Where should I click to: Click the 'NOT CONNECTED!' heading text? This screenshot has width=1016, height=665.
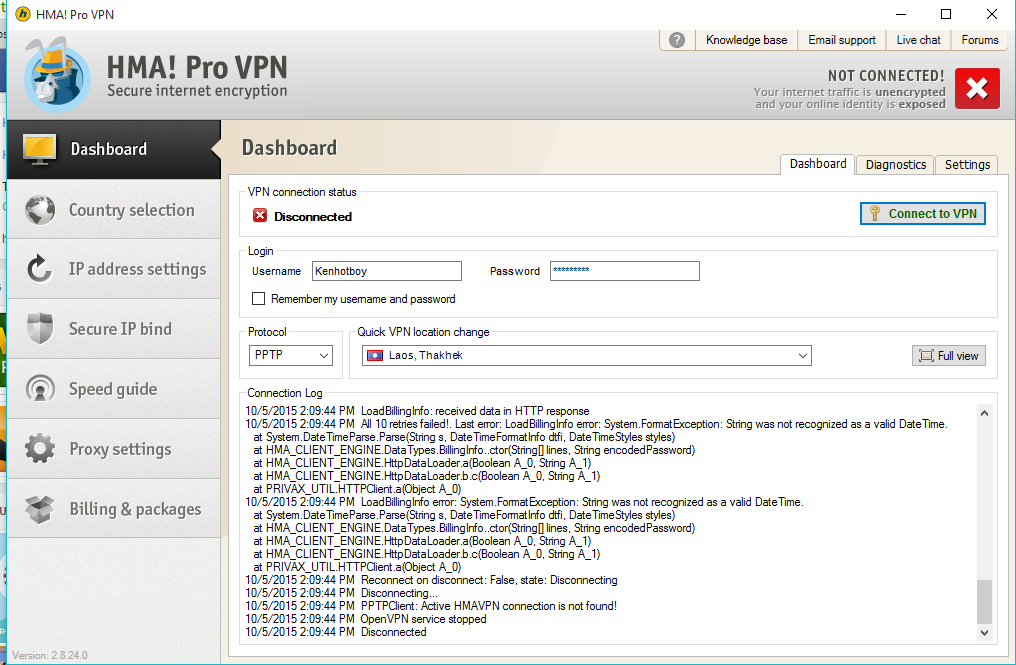pyautogui.click(x=886, y=76)
